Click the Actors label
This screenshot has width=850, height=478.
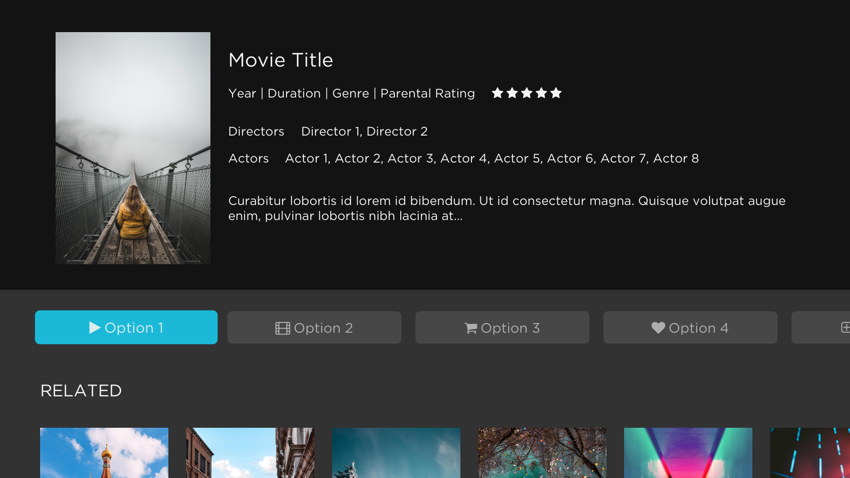(248, 159)
